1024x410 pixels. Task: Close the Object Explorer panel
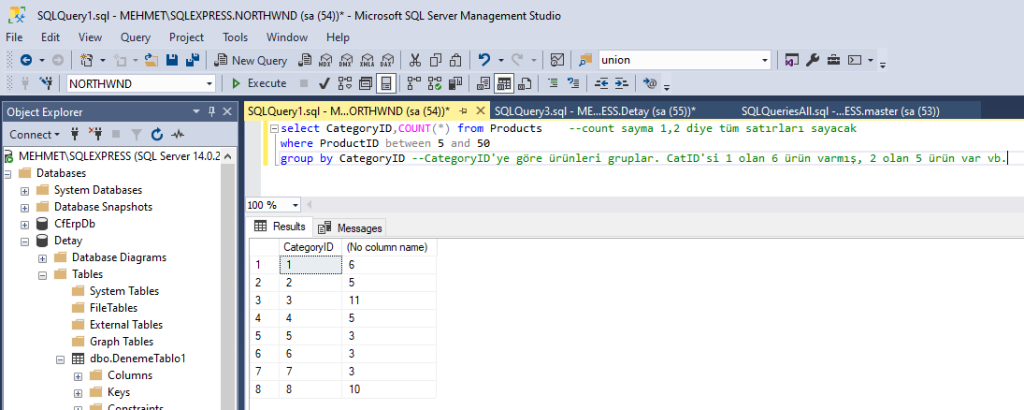tap(227, 112)
